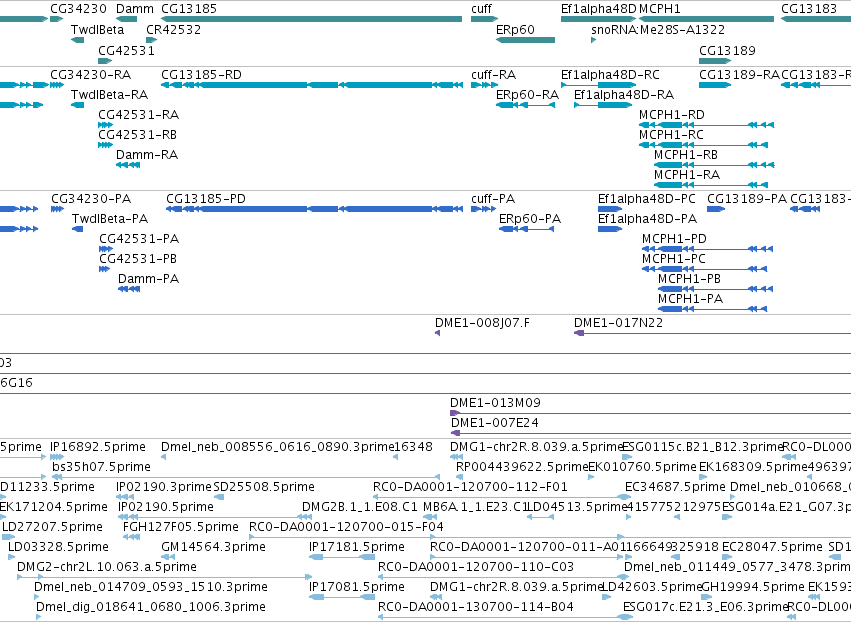Select the cuff-PA protein label
The width and height of the screenshot is (851, 622).
pyautogui.click(x=493, y=199)
